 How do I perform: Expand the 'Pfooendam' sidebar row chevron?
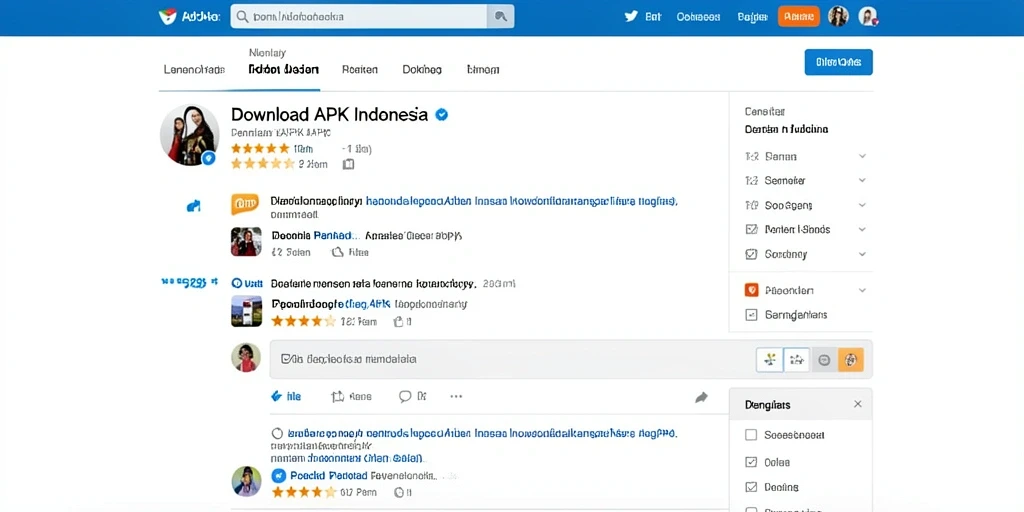coord(862,291)
